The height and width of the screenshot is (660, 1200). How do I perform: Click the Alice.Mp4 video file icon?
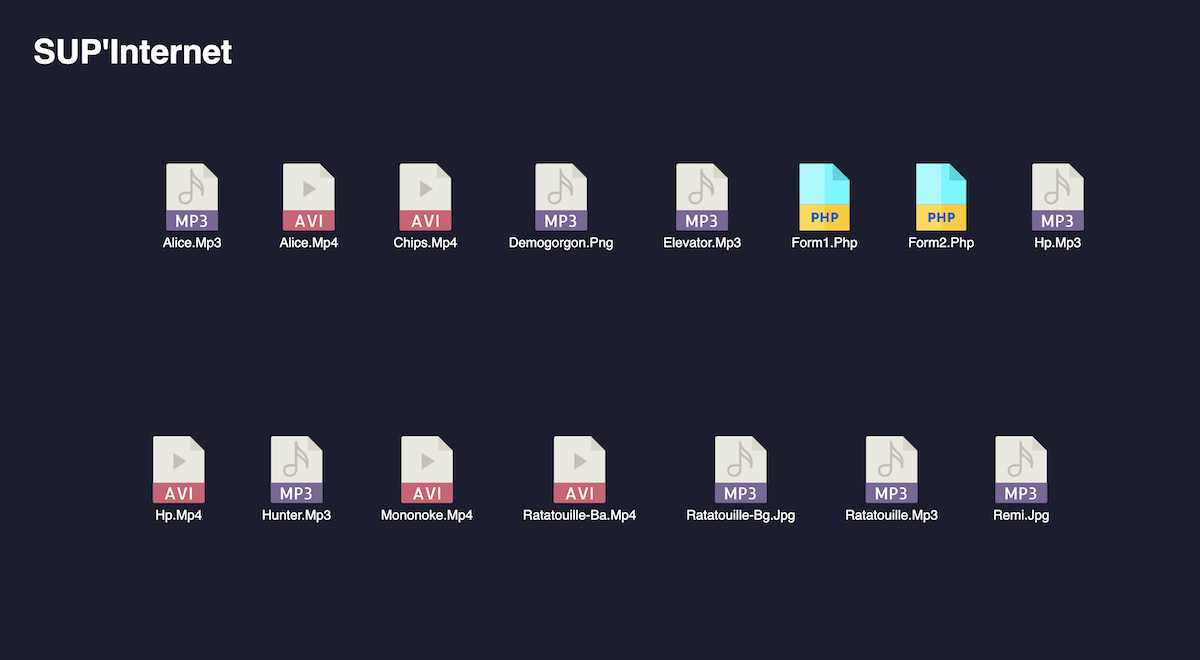[x=309, y=197]
